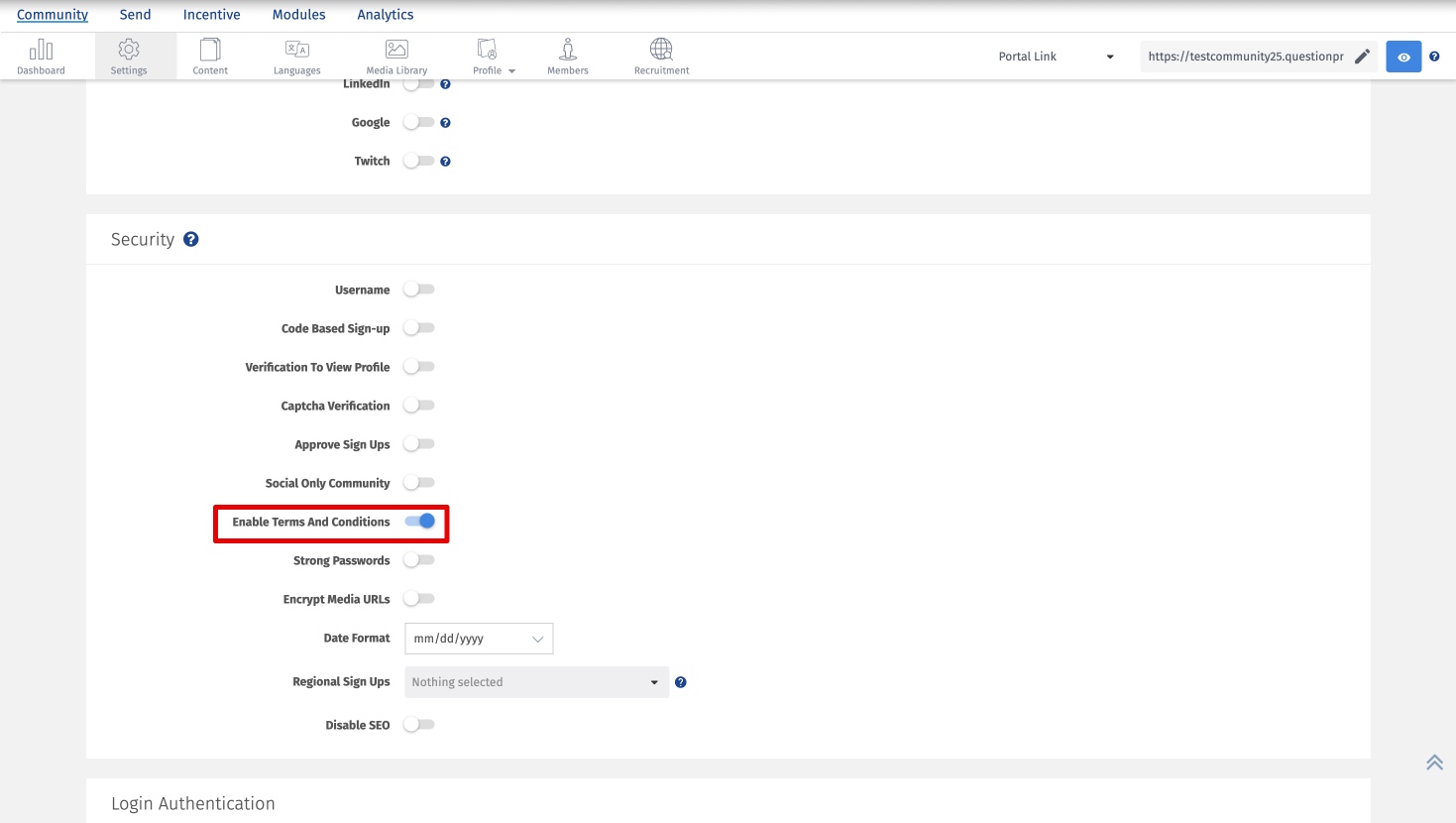Enable the Username switch
1456x823 pixels.
(x=419, y=290)
